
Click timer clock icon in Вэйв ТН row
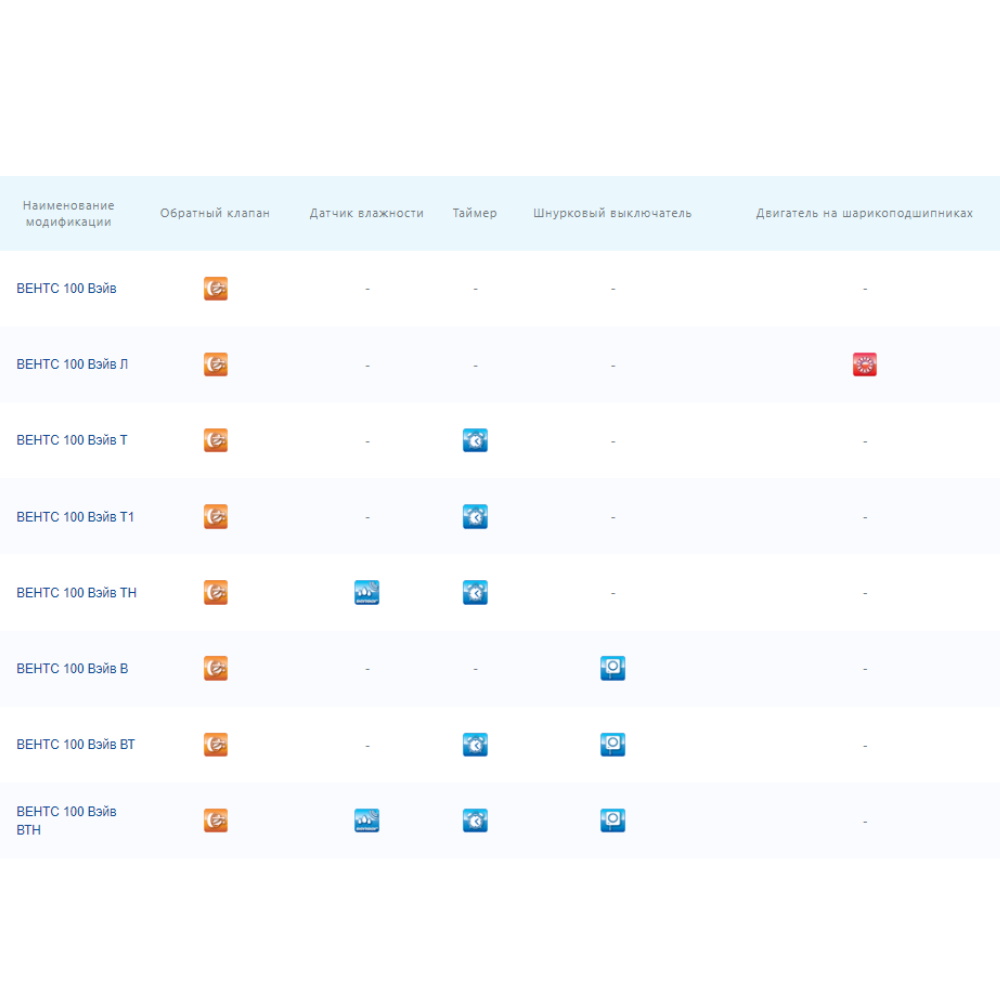coord(475,592)
